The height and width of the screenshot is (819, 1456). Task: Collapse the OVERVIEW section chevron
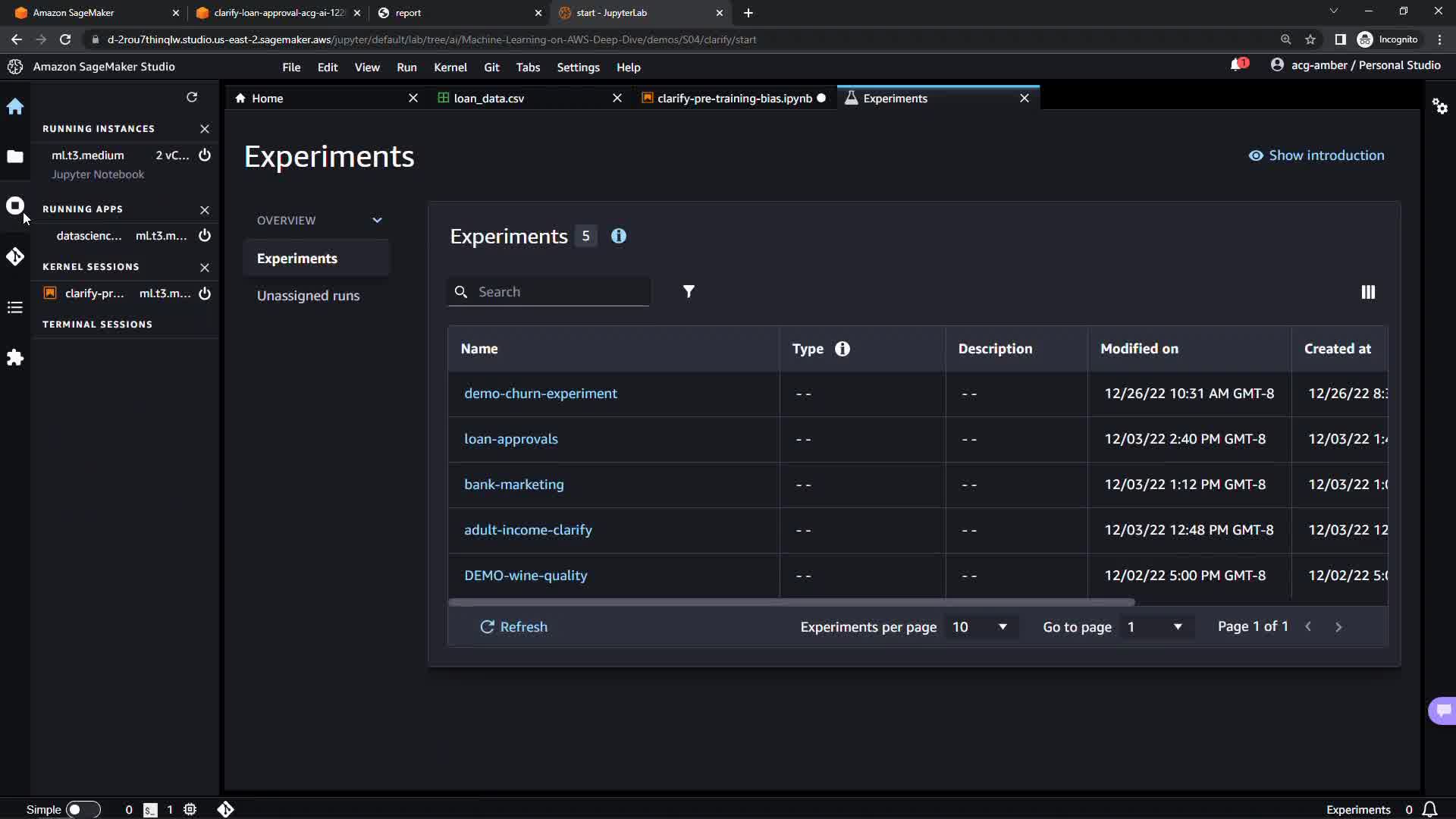(x=377, y=221)
